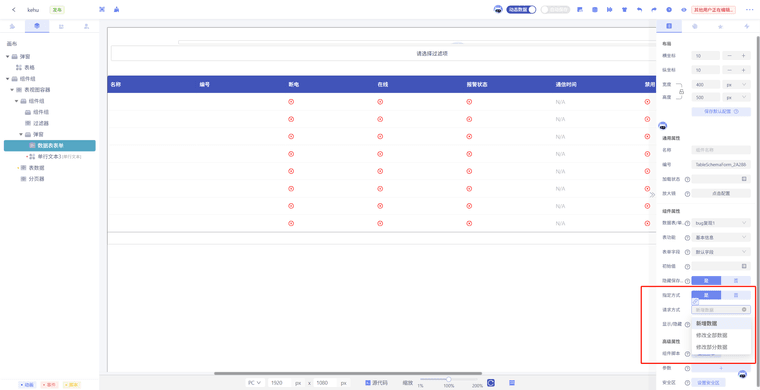Image resolution: width=760 pixels, height=390 pixels.
Task: Open the three-dots more menu
Action: tap(750, 9)
